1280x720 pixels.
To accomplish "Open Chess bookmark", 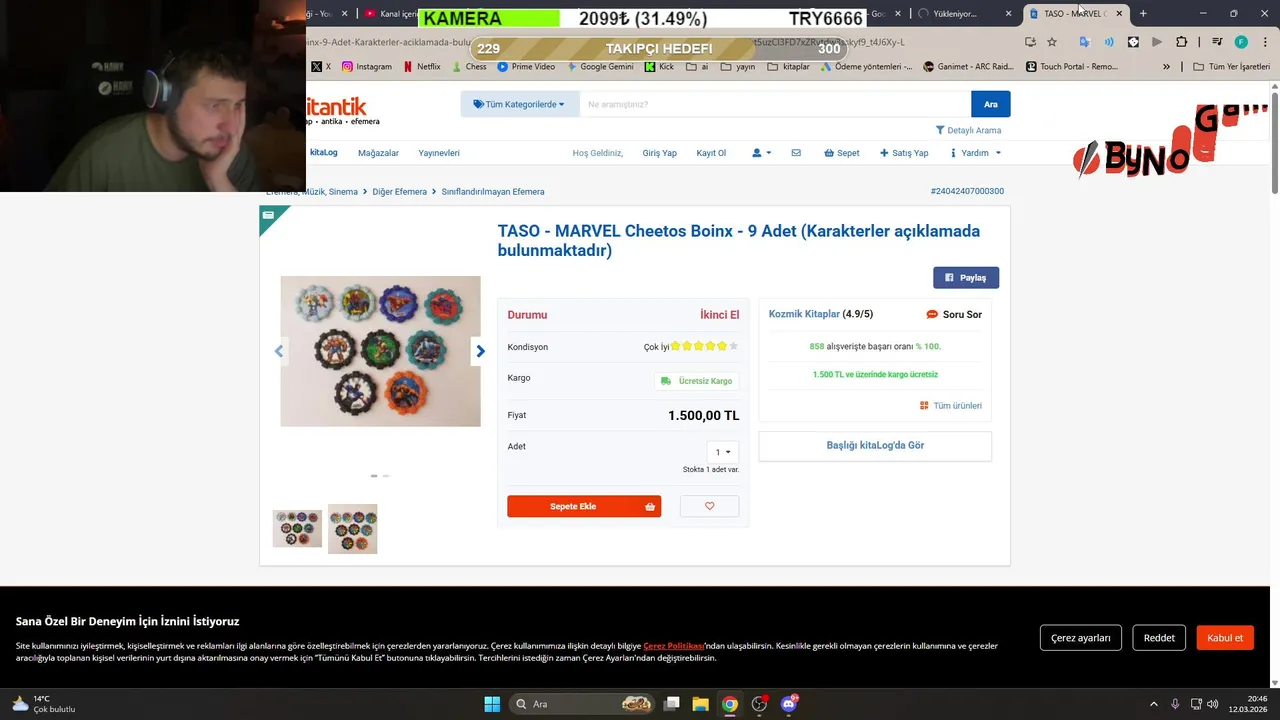I will click(x=468, y=67).
